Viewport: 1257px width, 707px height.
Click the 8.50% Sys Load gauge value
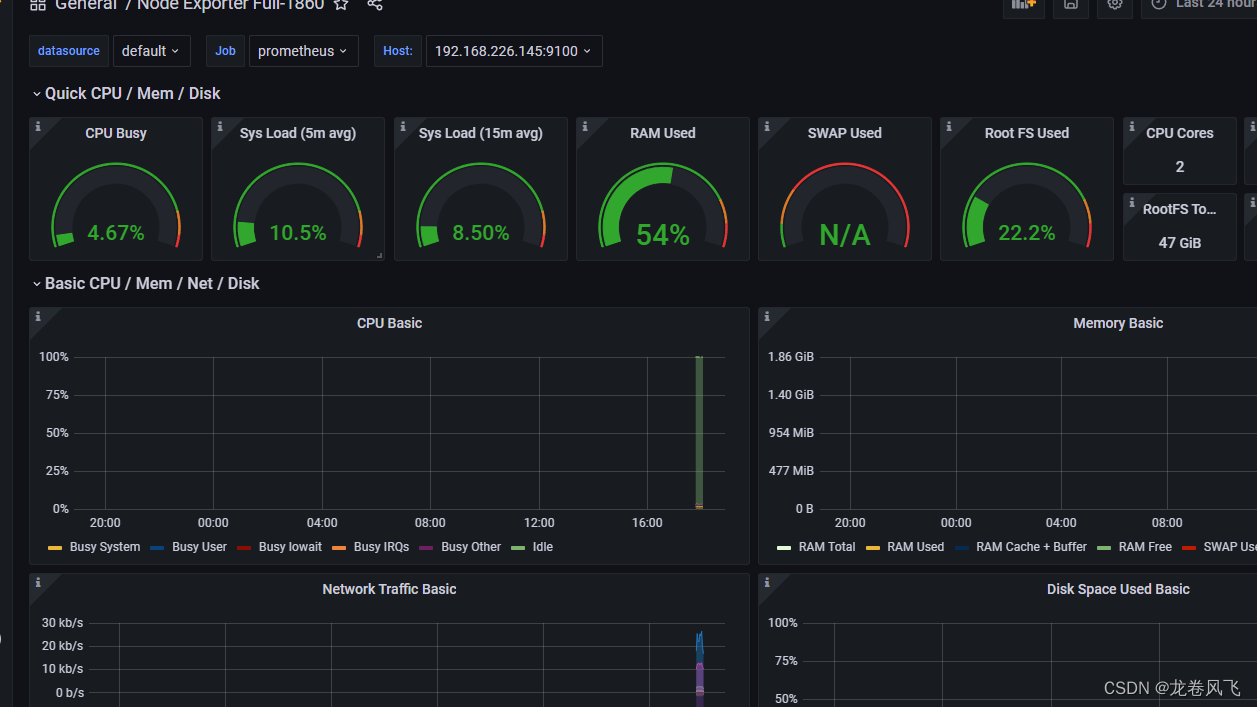(481, 233)
